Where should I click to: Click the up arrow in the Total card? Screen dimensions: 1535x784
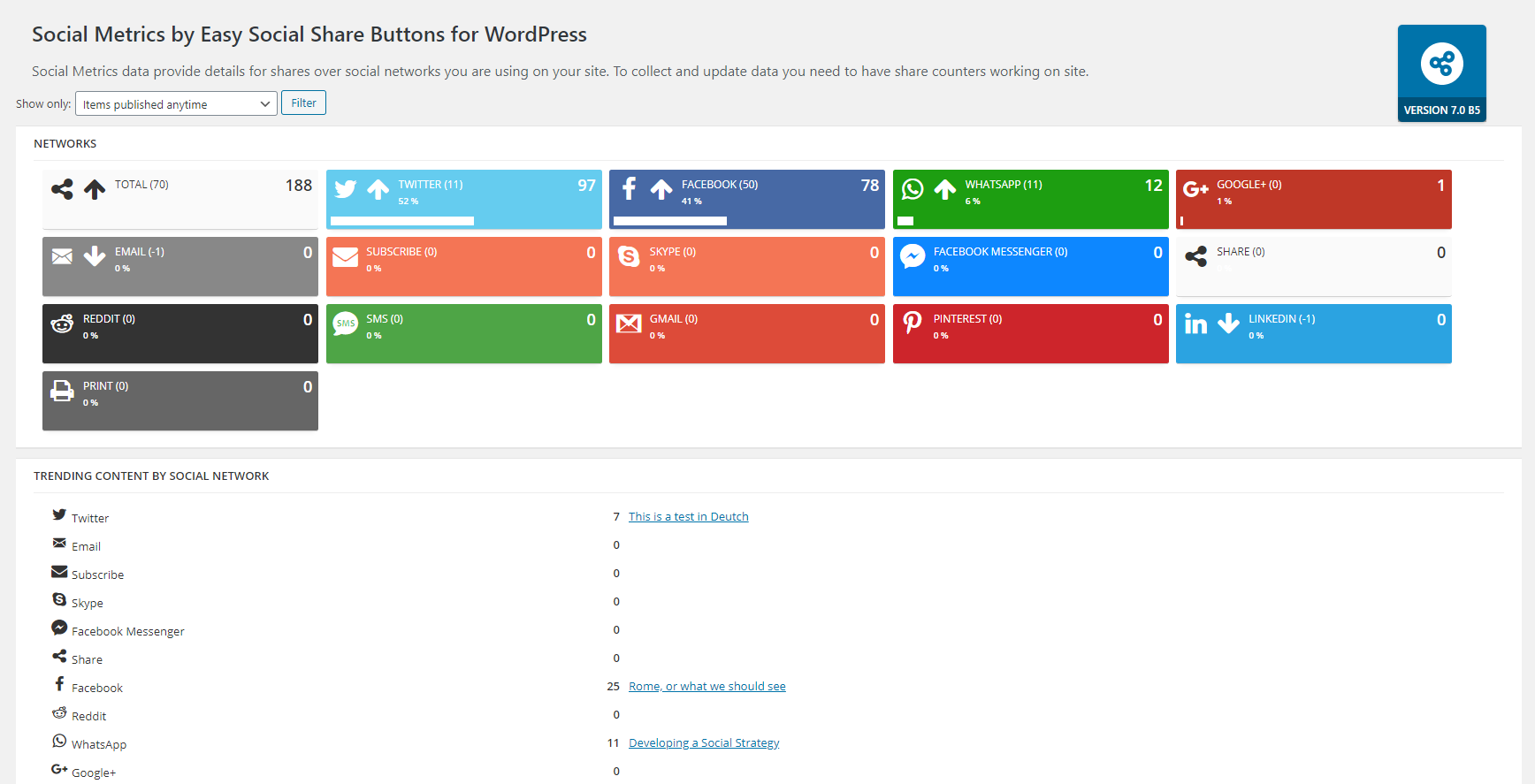(x=95, y=189)
